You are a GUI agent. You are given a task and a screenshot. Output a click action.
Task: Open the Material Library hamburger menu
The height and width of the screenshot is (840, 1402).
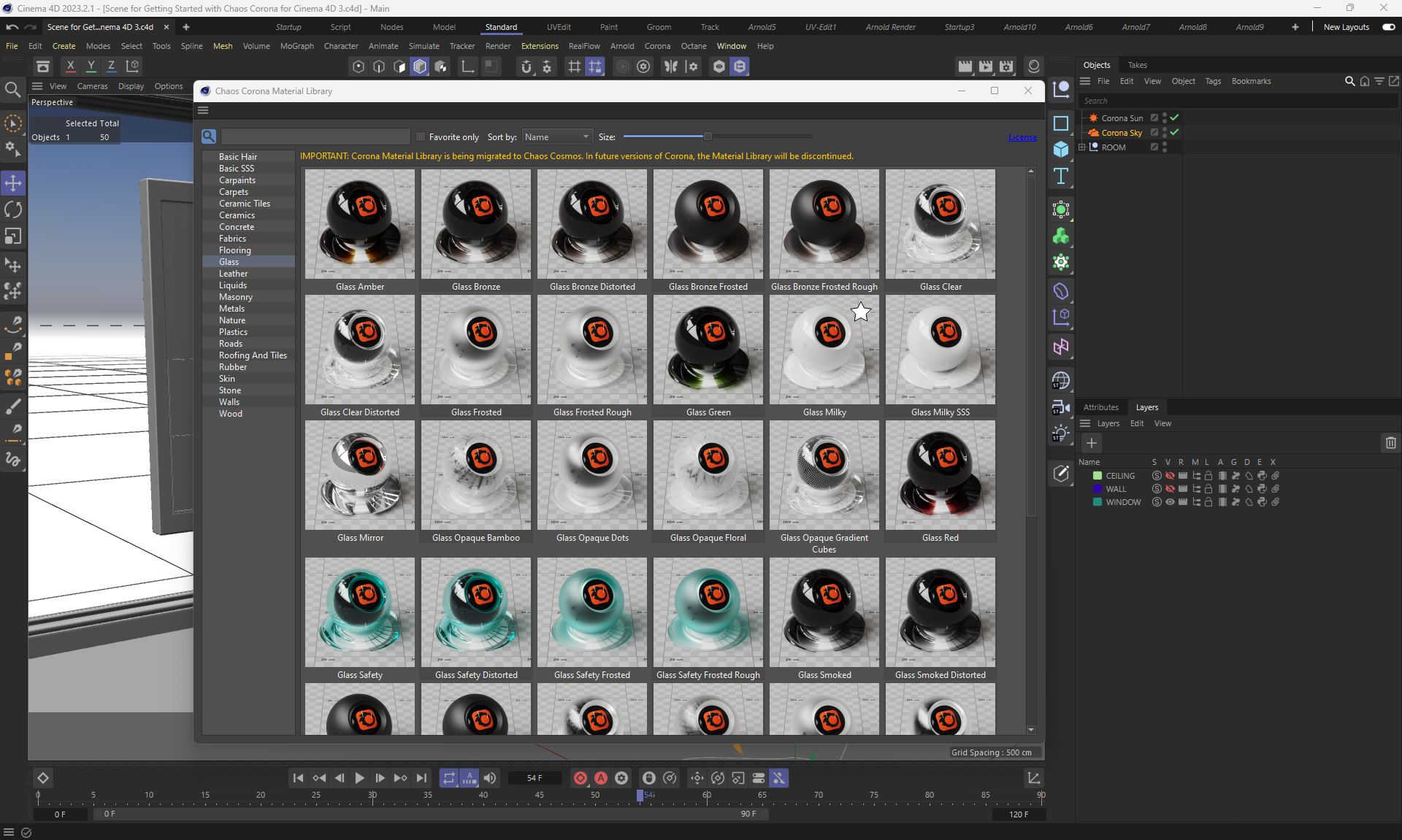tap(203, 110)
